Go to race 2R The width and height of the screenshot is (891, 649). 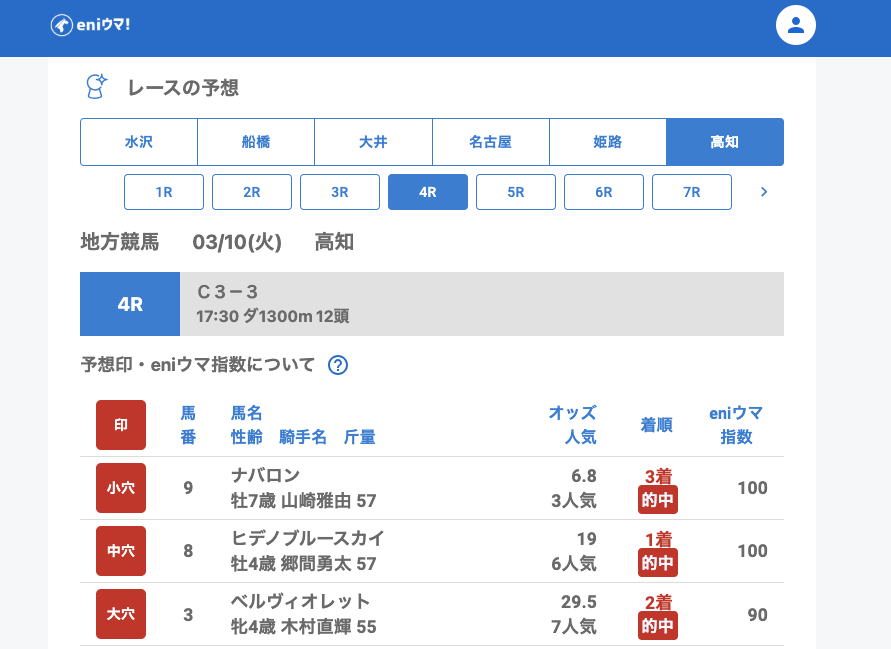pyautogui.click(x=252, y=192)
